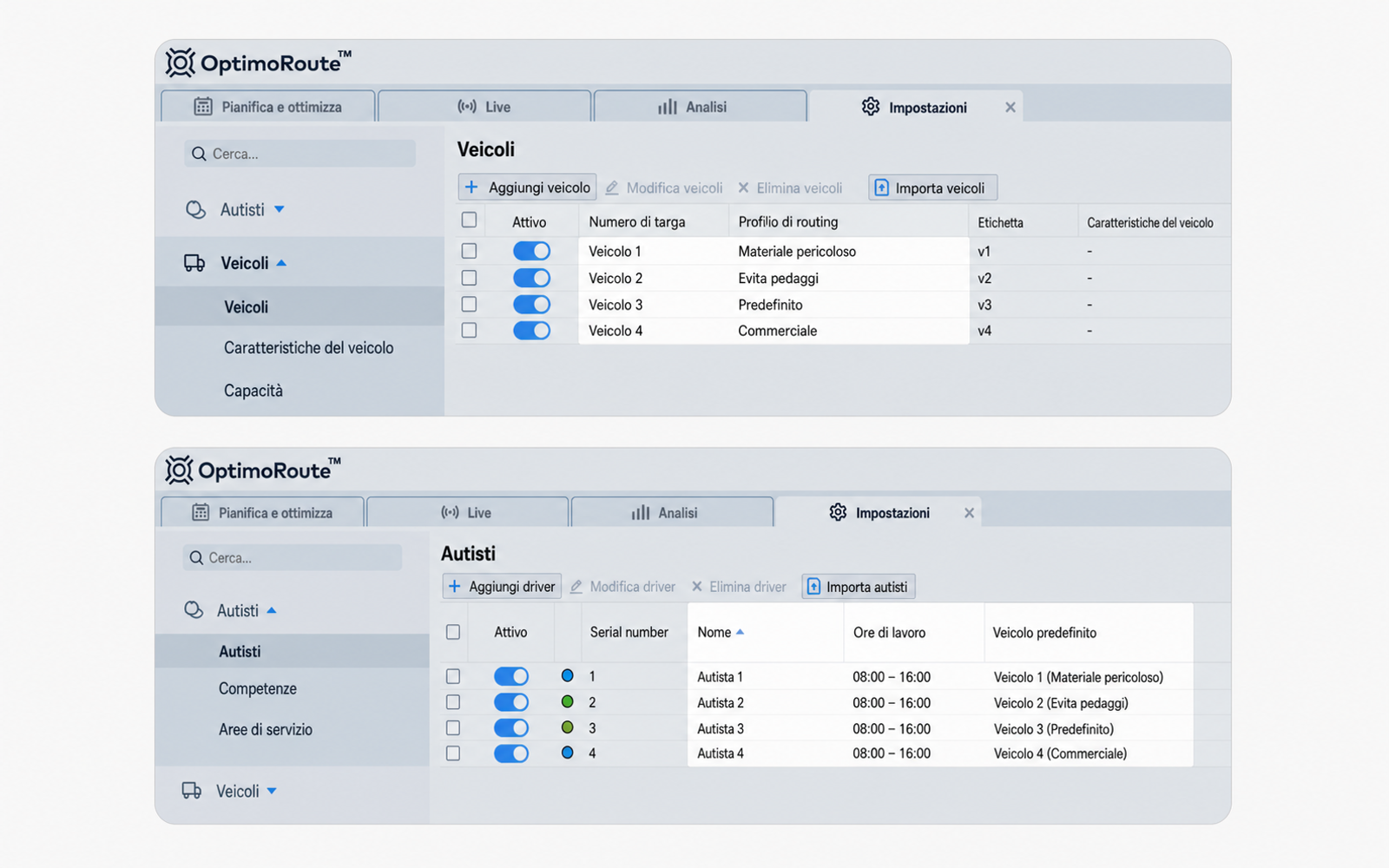The height and width of the screenshot is (868, 1389).
Task: Click the bar chart icon on the lower Analisi tab
Action: [x=641, y=512]
